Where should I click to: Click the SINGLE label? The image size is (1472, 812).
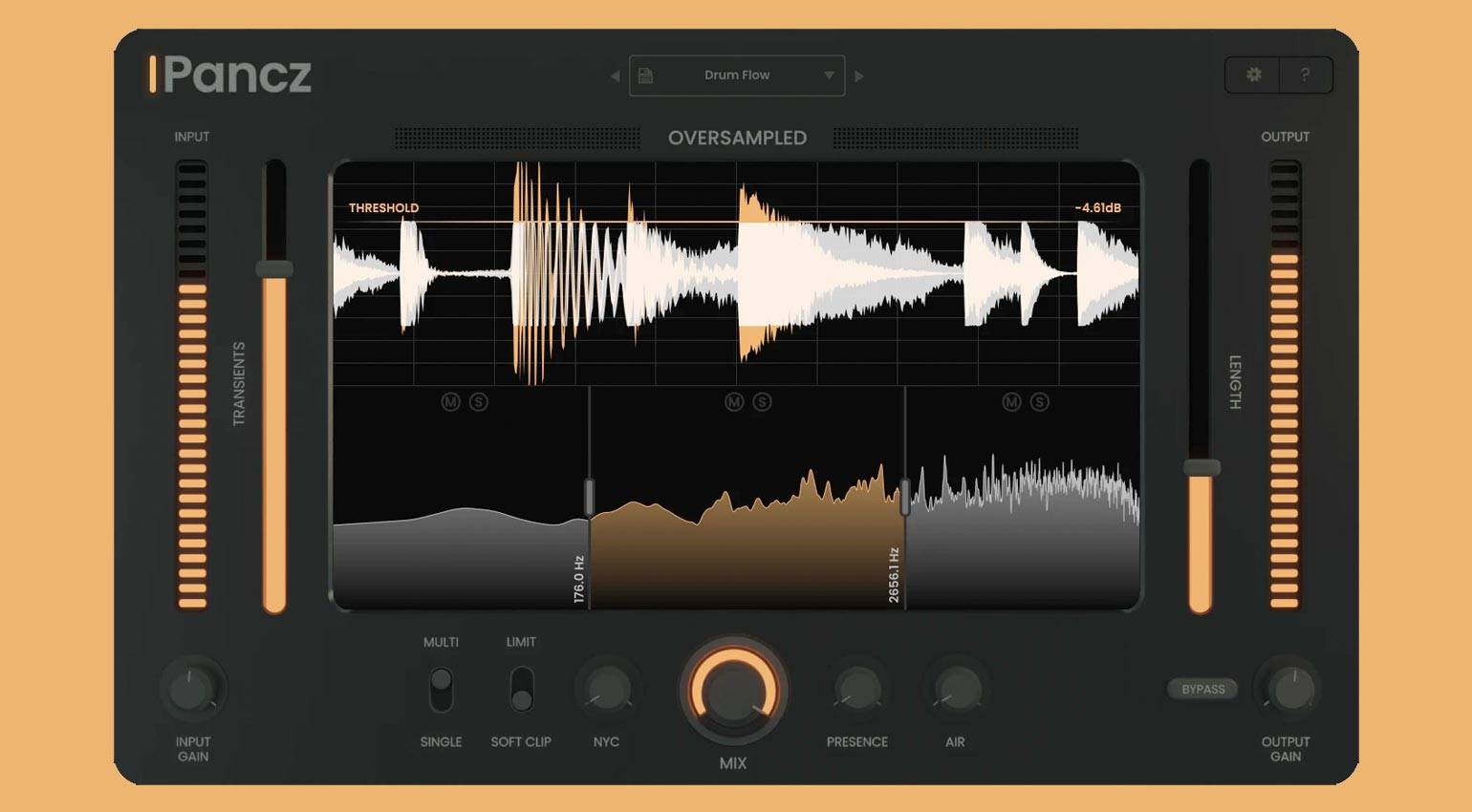click(441, 741)
